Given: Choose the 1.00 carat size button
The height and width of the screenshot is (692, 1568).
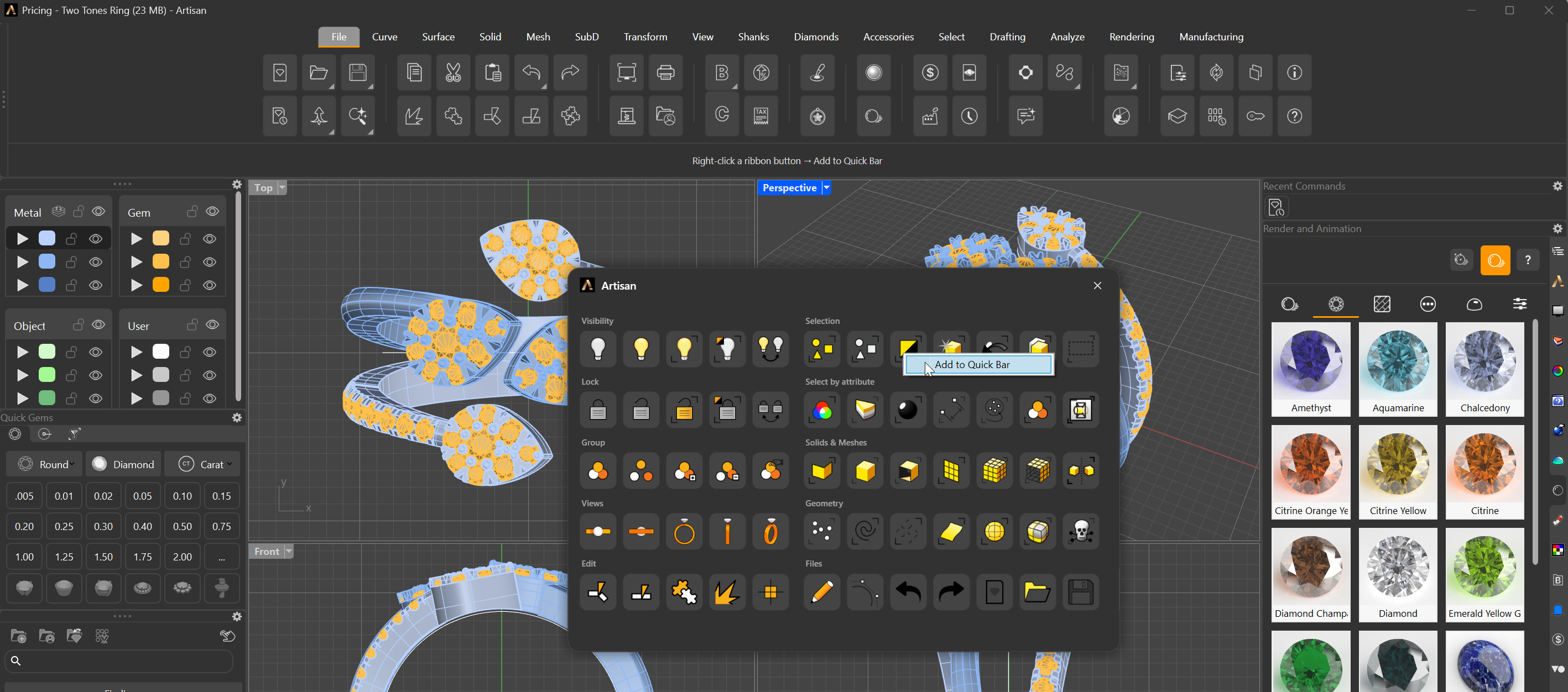Looking at the screenshot, I should (x=24, y=557).
